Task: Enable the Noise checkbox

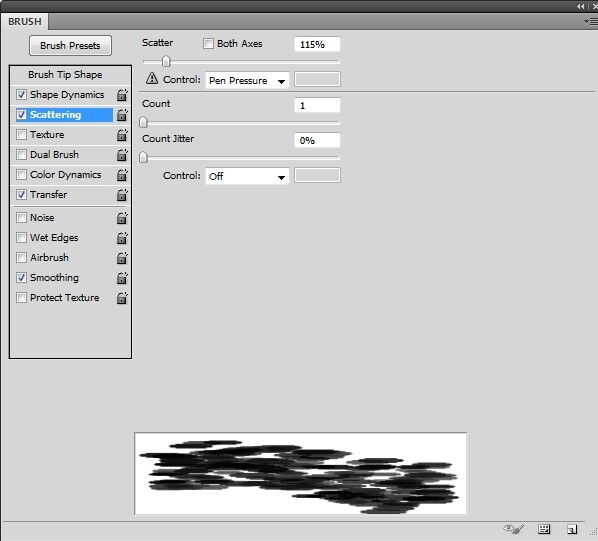Action: (x=21, y=218)
